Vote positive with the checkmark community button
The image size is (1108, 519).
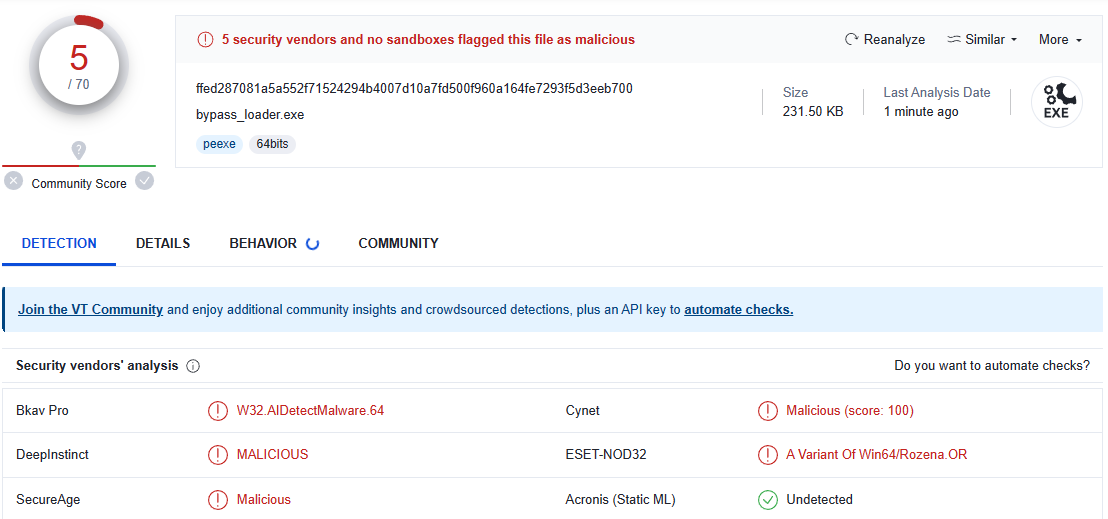point(145,181)
